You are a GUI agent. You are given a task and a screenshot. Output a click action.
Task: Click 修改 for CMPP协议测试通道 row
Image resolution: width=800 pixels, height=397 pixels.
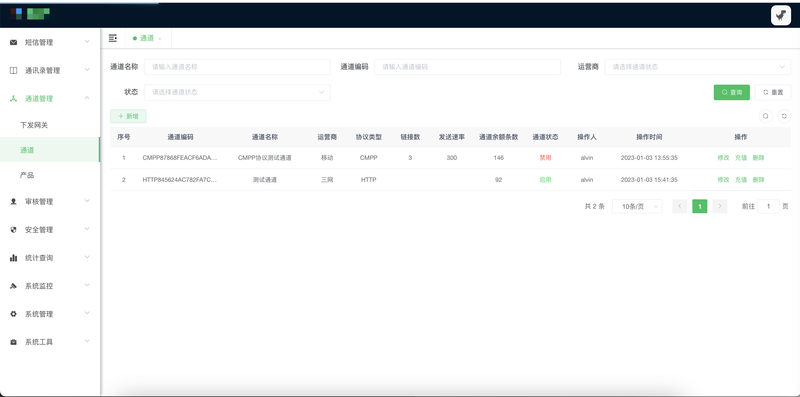pyautogui.click(x=723, y=158)
